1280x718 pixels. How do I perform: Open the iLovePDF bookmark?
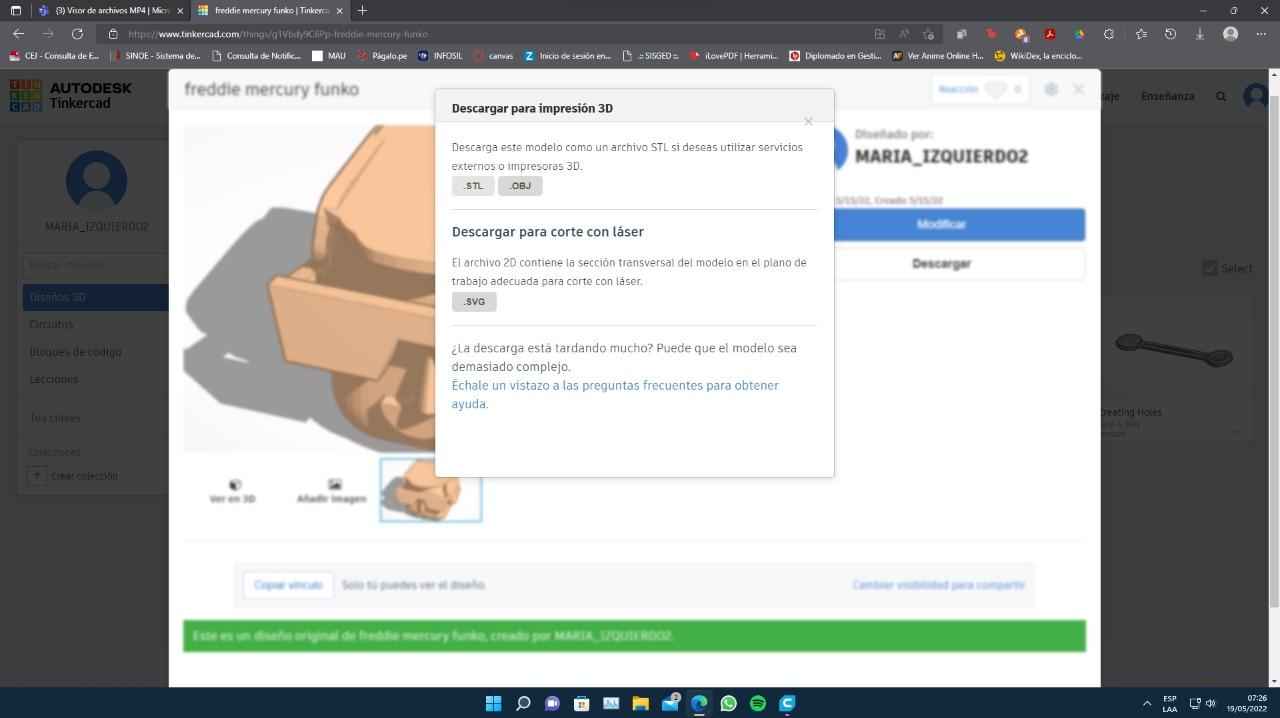(733, 56)
